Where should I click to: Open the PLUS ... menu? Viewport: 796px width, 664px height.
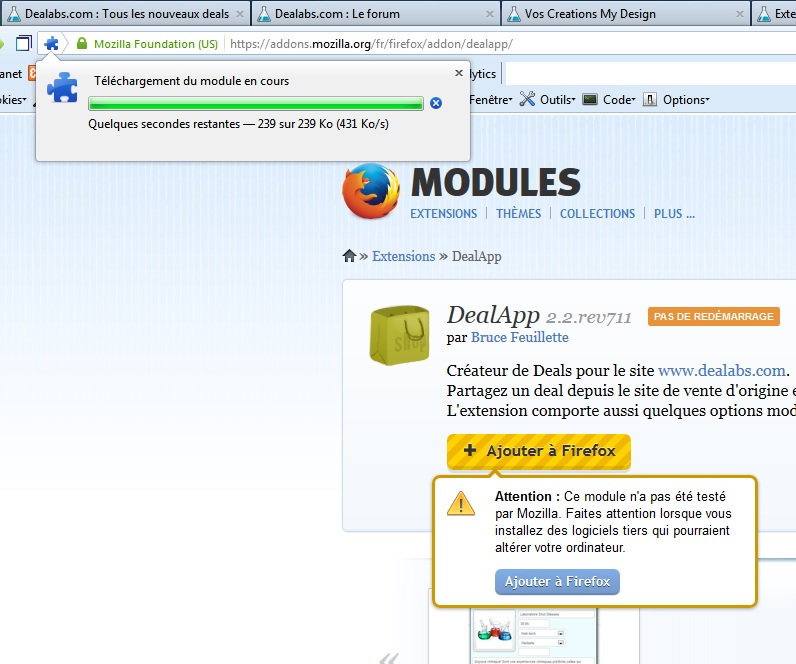point(674,214)
